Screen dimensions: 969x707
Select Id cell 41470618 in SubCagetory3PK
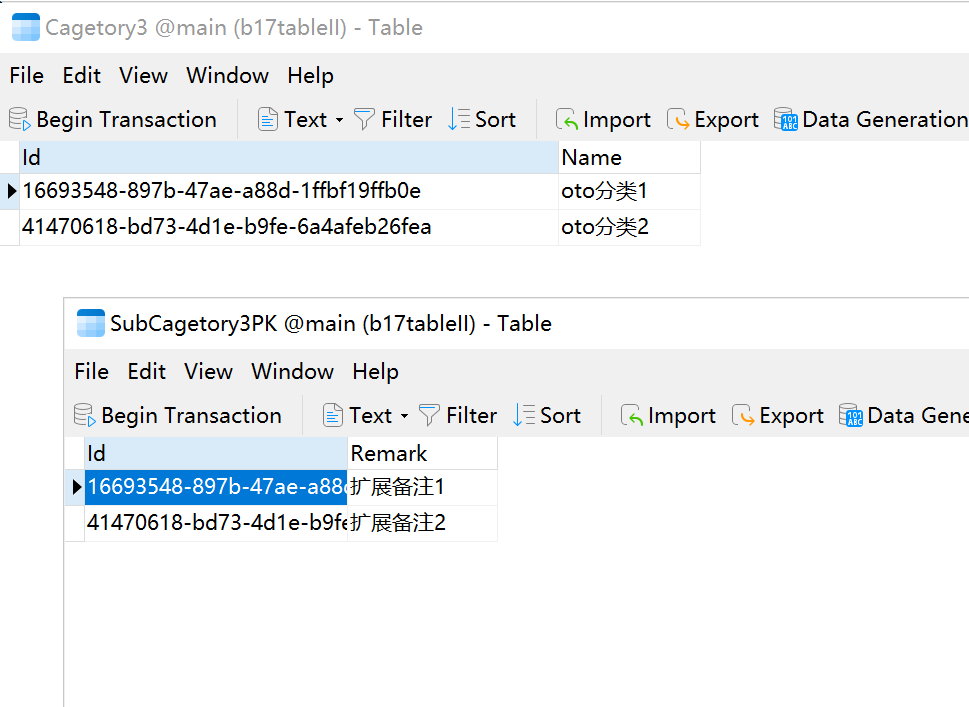pyautogui.click(x=216, y=523)
